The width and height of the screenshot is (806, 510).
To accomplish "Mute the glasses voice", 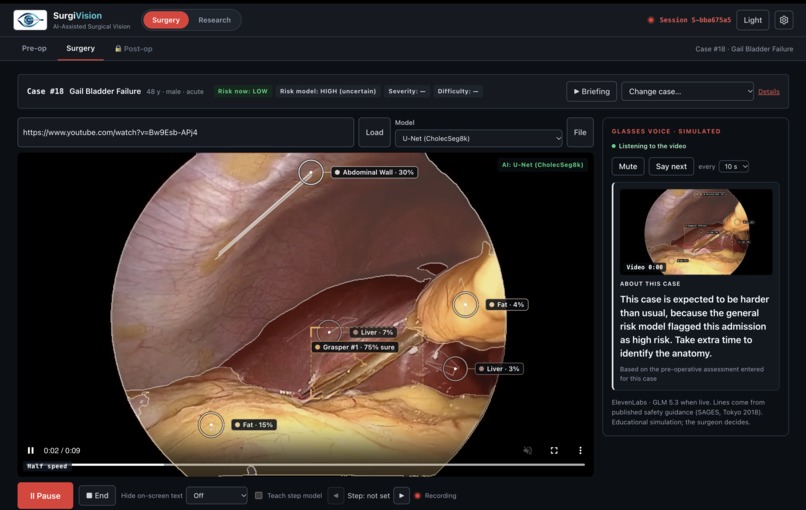I will coord(628,167).
